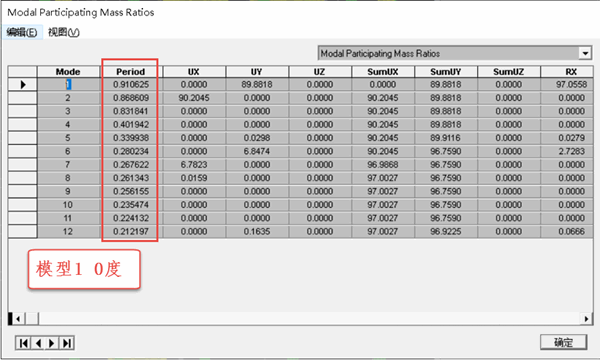The height and width of the screenshot is (360, 600).
Task: Click RX value 2.7283 in Mode 6 row
Action: click(567, 151)
